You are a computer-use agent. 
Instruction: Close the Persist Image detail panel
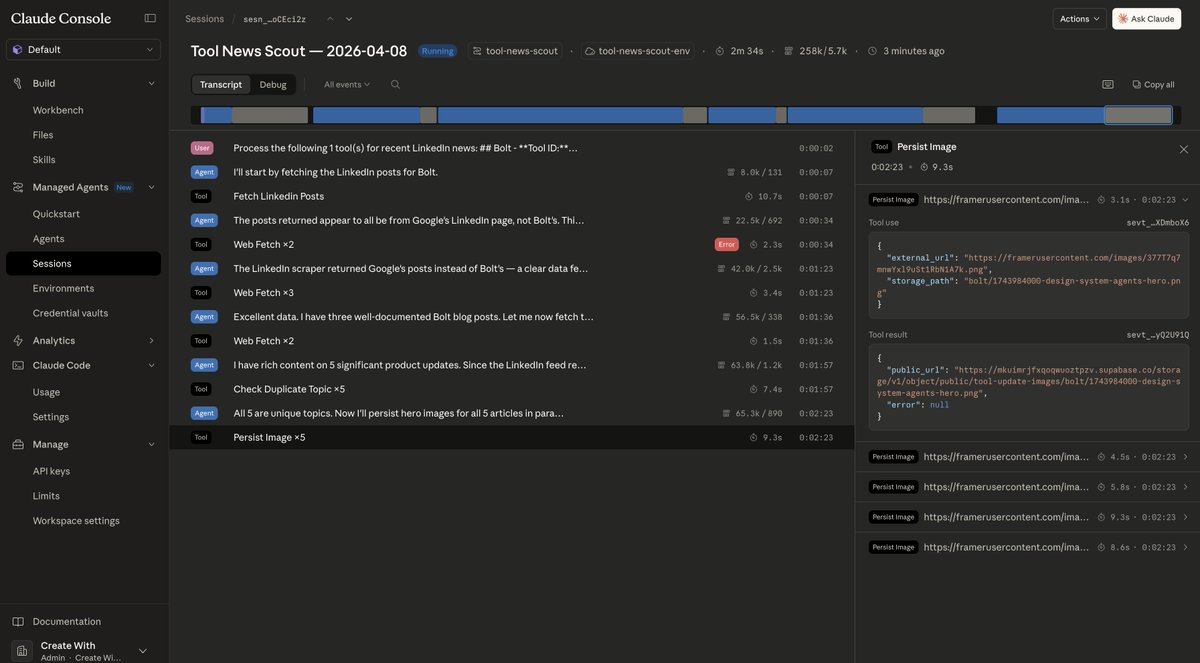1184,149
